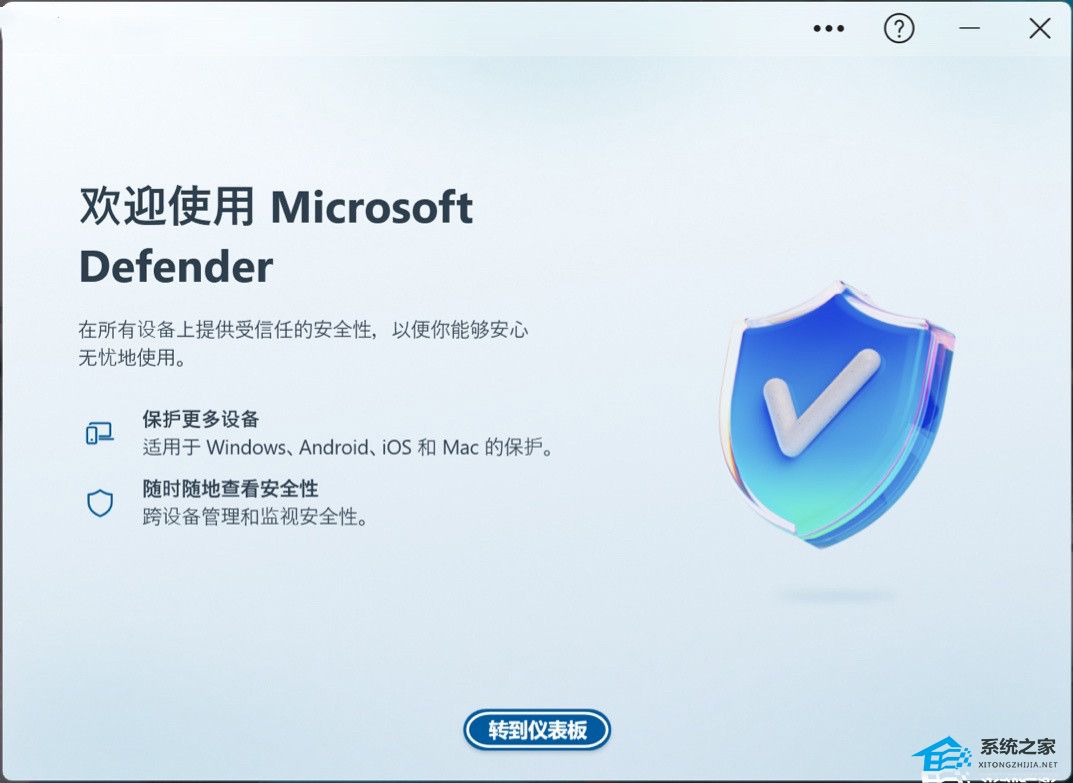Click the question mark help icon

899,29
